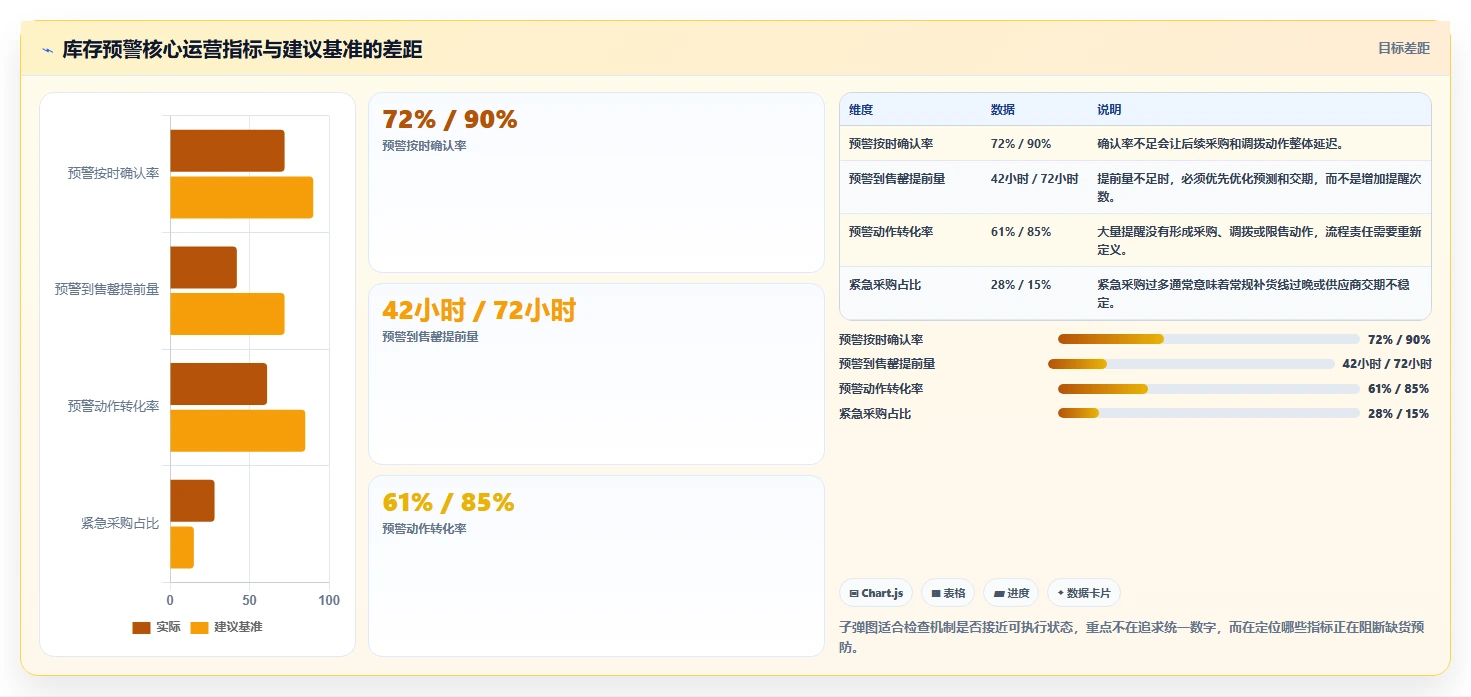This screenshot has width=1471, height=697.
Task: Click the 预警按时确认率 progress bar
Action: point(1209,339)
